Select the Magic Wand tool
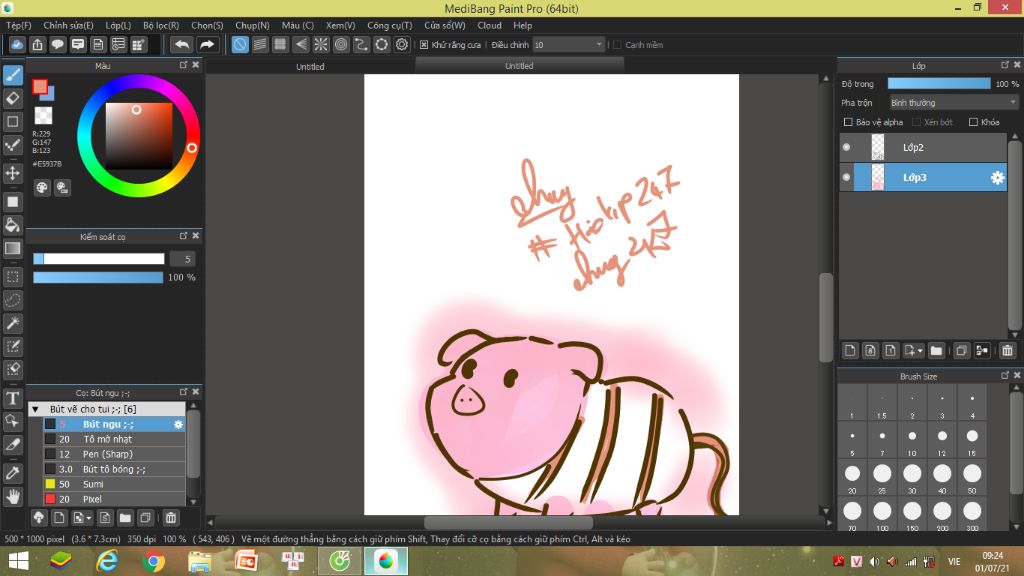Viewport: 1024px width, 576px height. 13,323
